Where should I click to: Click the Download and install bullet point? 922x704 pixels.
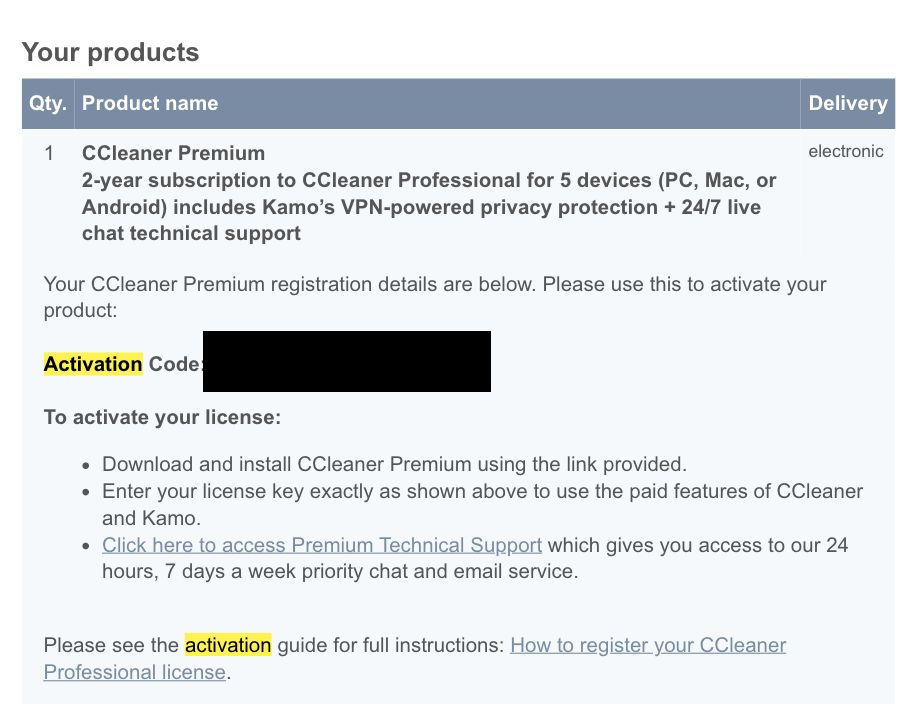click(x=394, y=464)
